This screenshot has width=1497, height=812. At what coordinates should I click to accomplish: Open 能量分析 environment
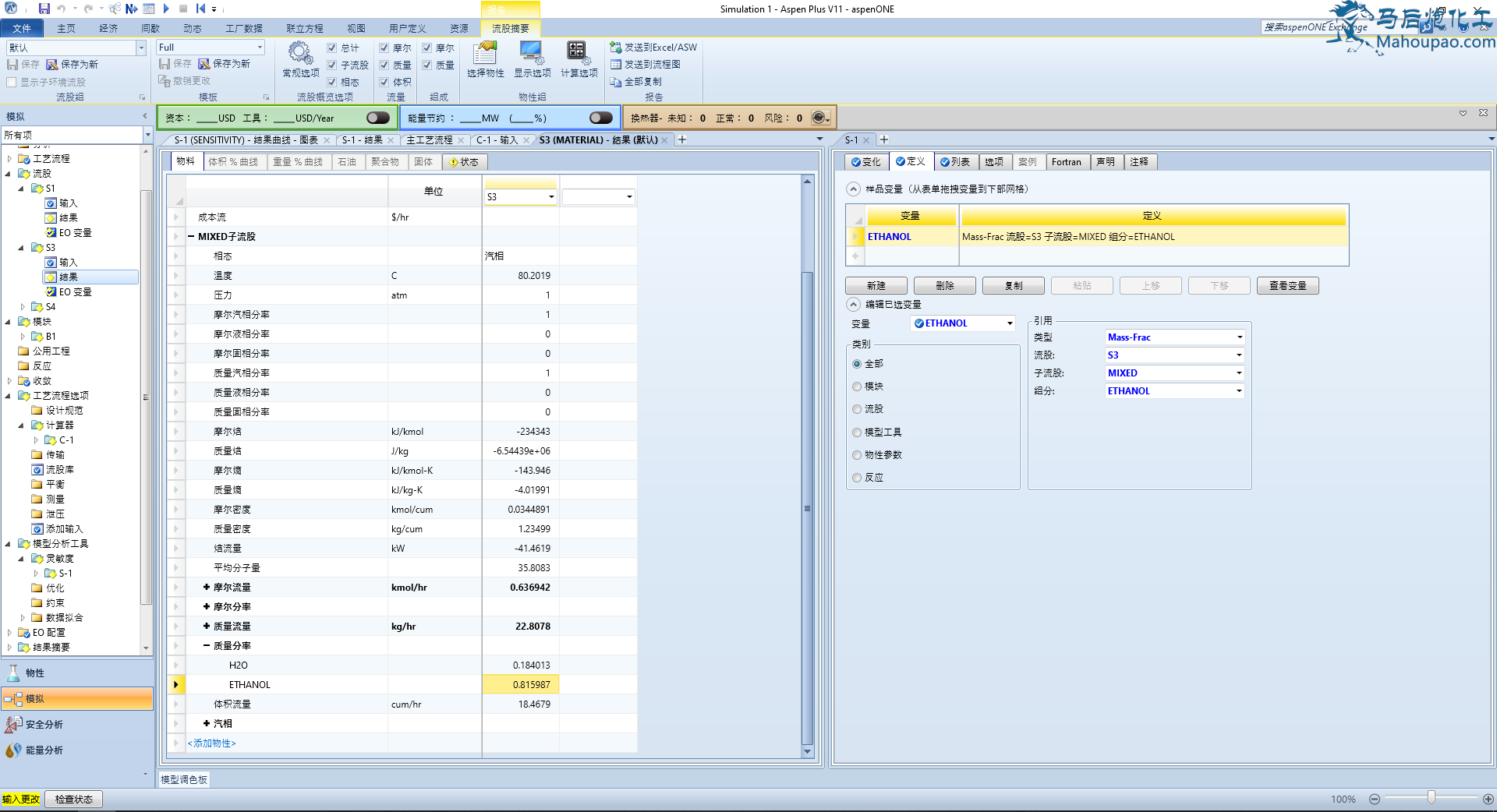click(x=76, y=750)
